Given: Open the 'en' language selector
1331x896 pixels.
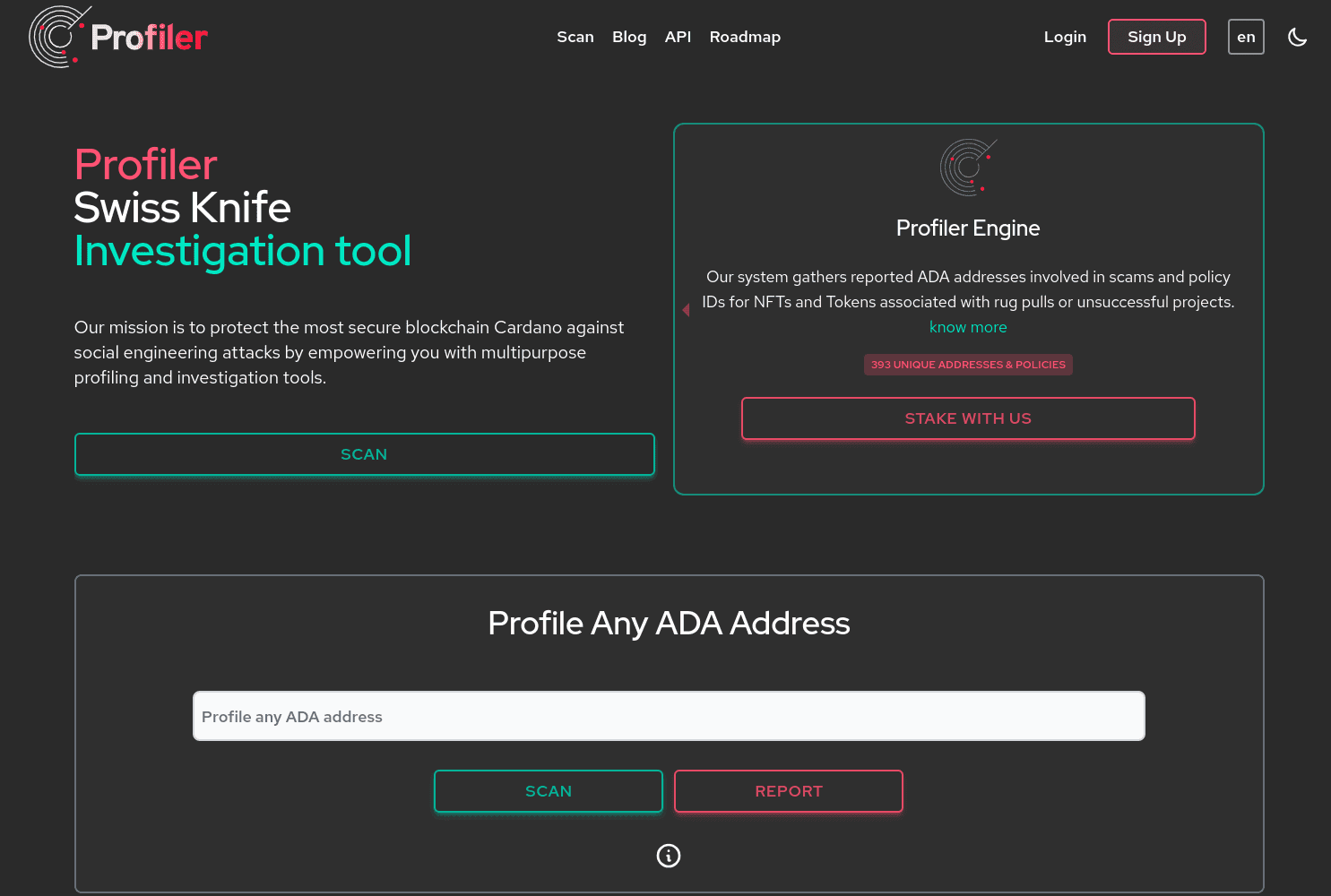Looking at the screenshot, I should pyautogui.click(x=1246, y=37).
